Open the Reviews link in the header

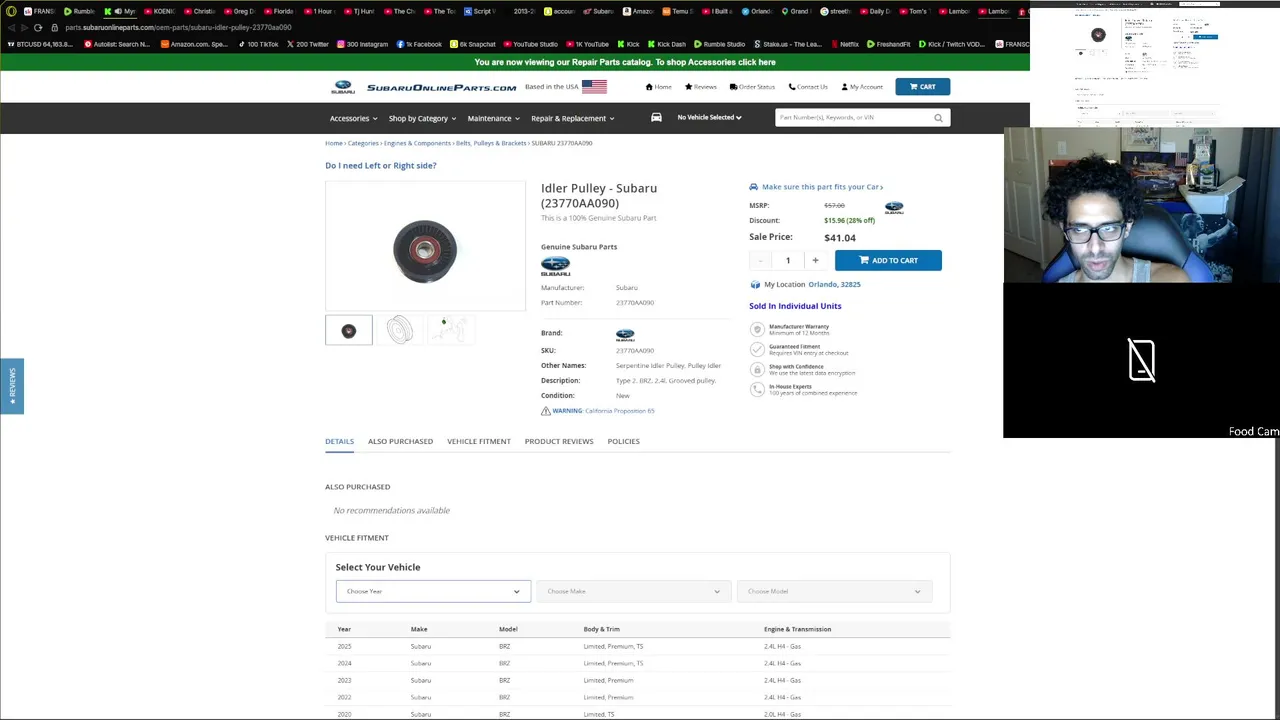700,87
